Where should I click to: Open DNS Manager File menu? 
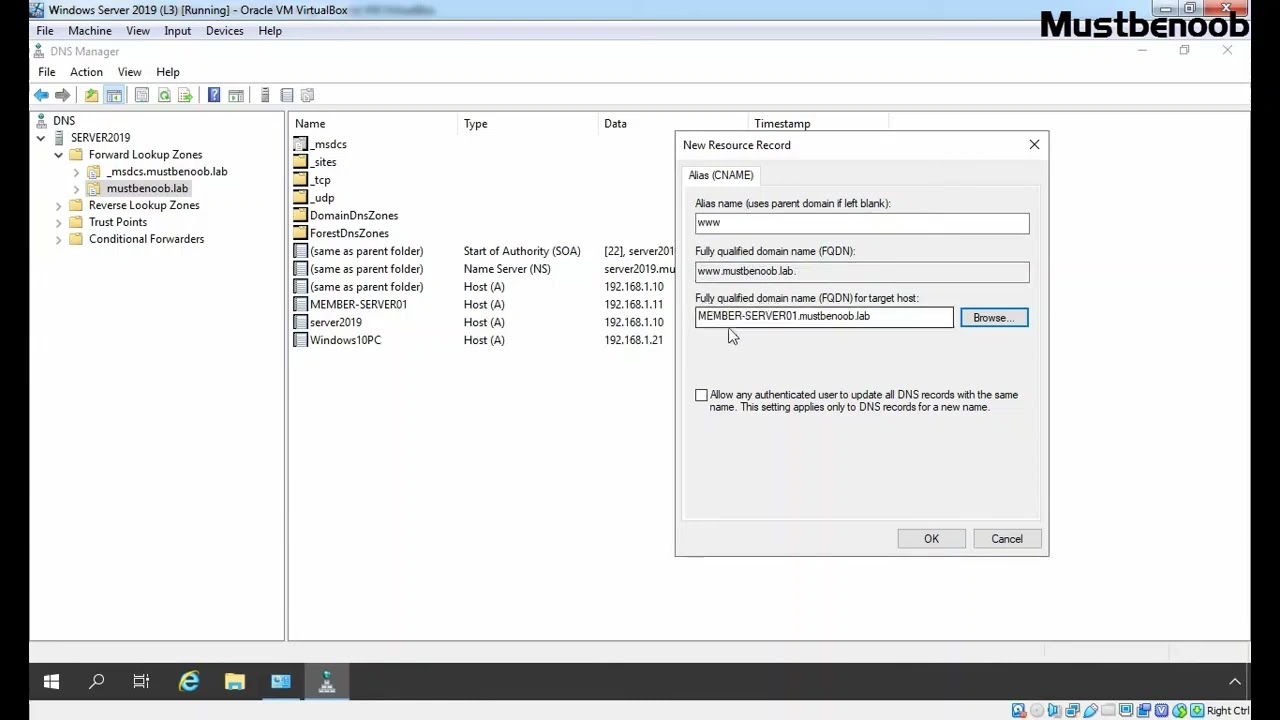pyautogui.click(x=47, y=72)
